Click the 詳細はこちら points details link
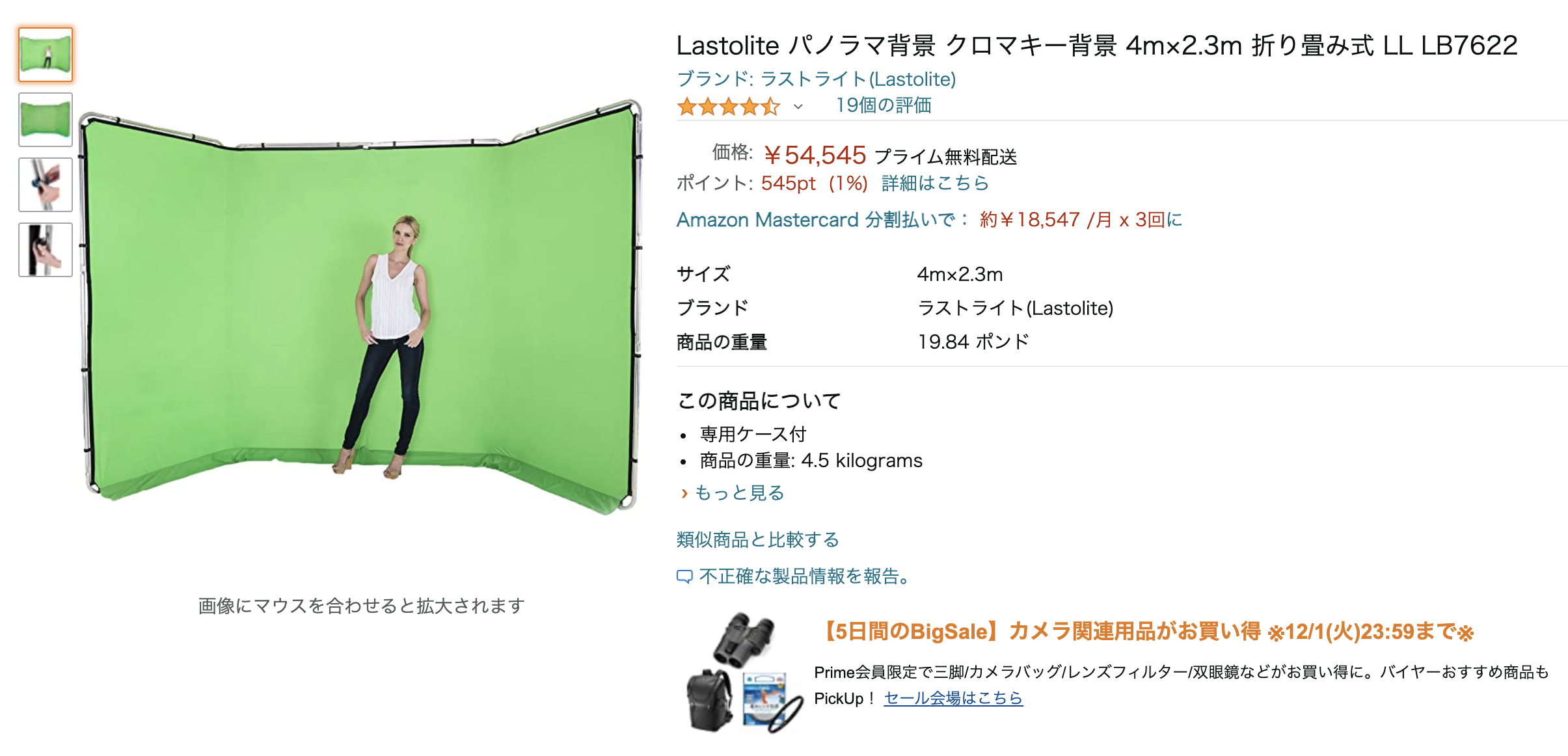The image size is (1568, 756). [x=935, y=183]
